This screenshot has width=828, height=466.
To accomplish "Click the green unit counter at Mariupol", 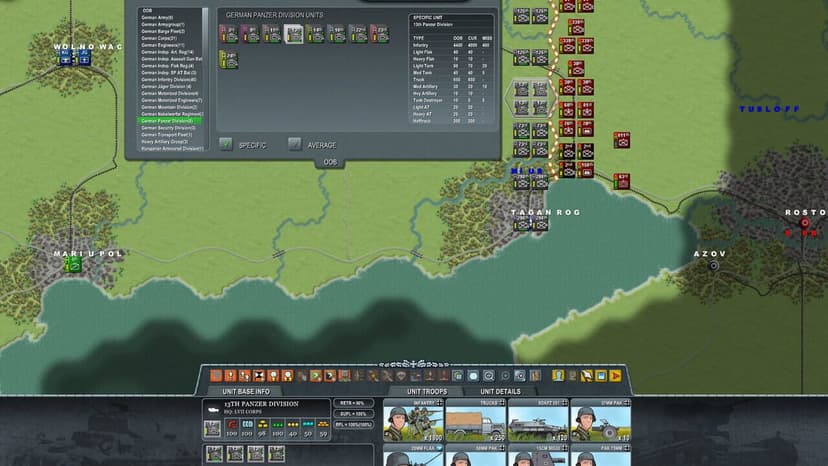I will click(73, 264).
